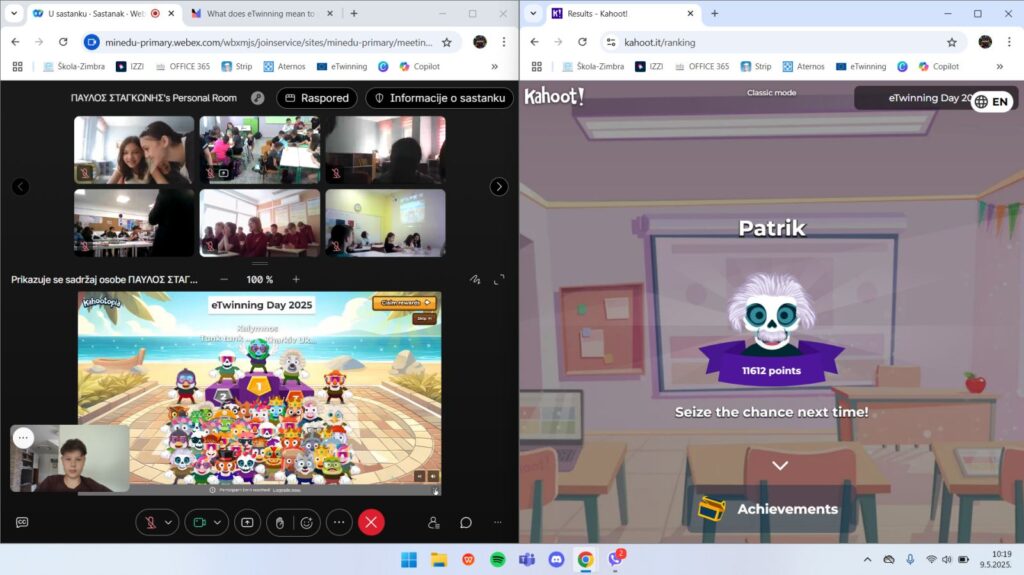
Task: Open more options ellipsis in meeting controls
Action: point(339,522)
